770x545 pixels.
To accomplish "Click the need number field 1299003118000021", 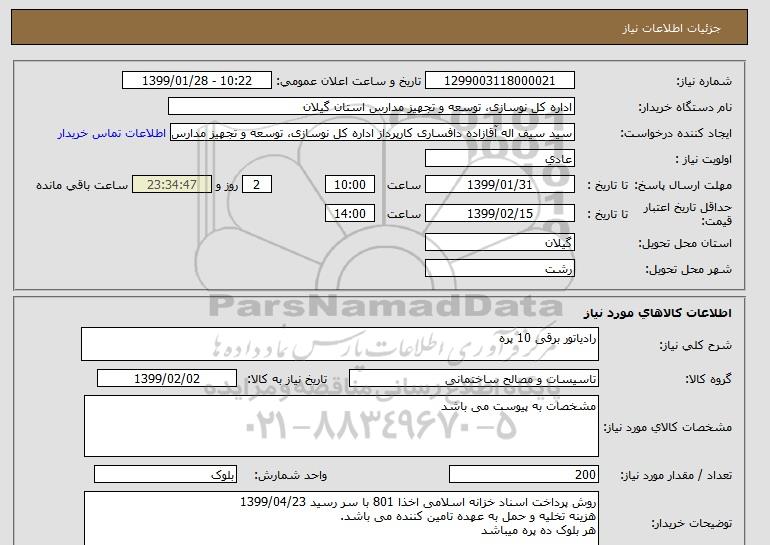I will (x=499, y=81).
